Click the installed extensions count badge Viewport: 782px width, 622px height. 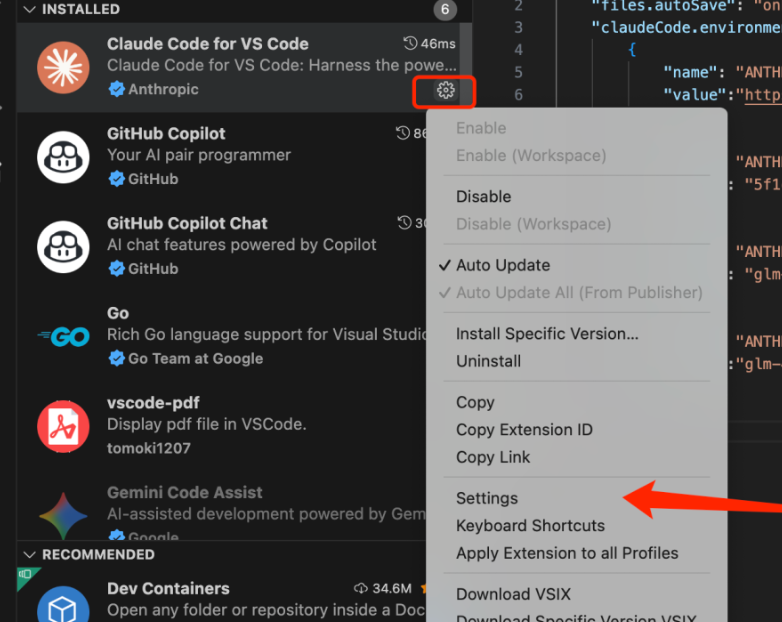pos(445,10)
